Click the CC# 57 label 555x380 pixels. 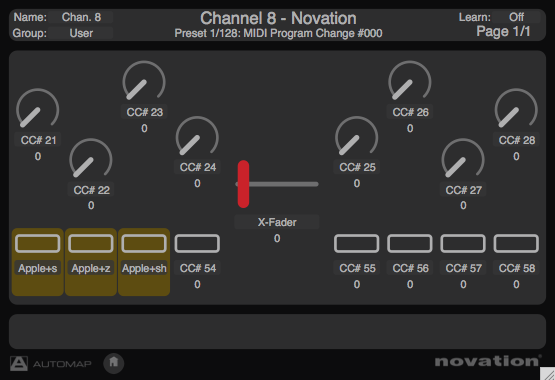463,268
